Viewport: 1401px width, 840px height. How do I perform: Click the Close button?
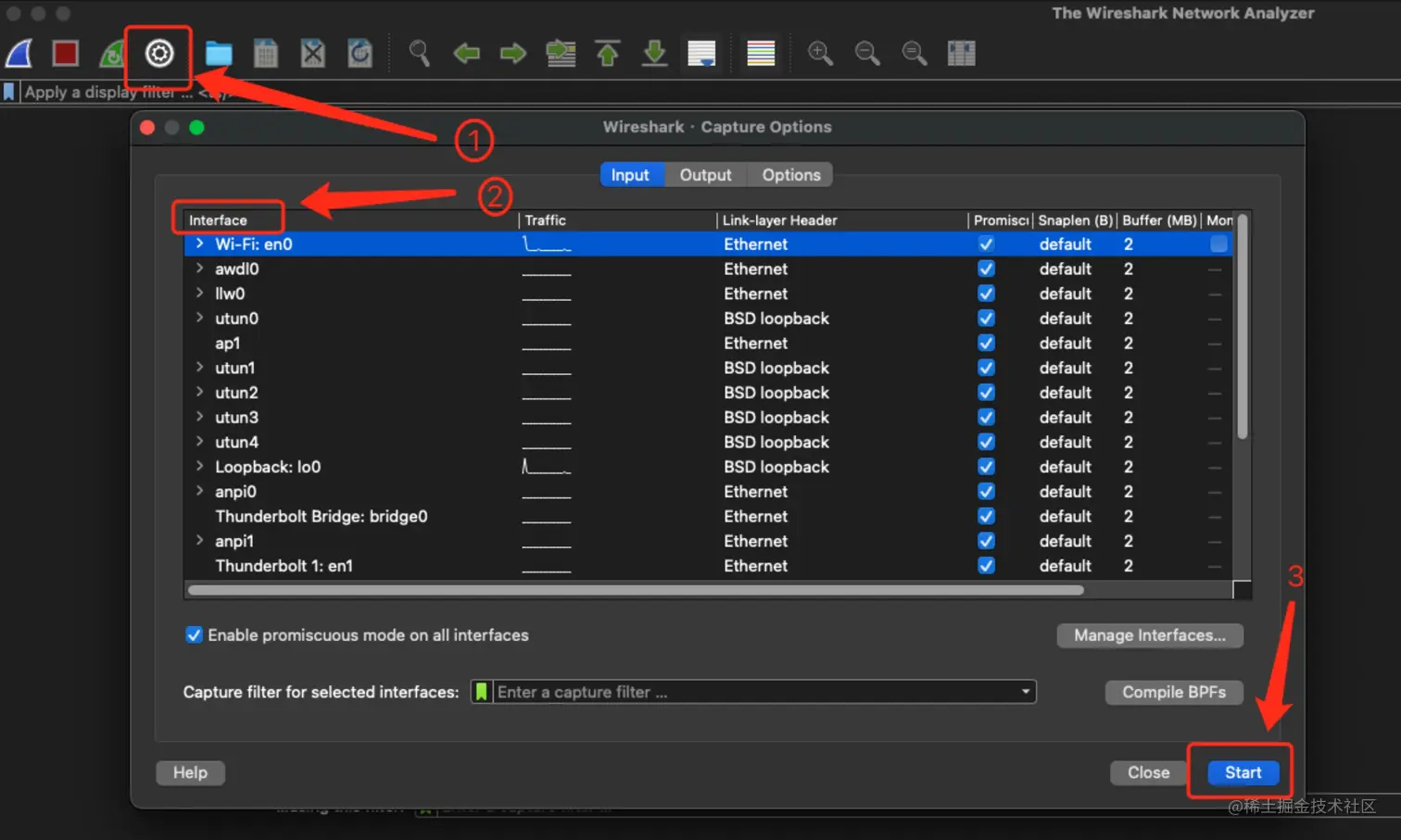click(x=1148, y=772)
